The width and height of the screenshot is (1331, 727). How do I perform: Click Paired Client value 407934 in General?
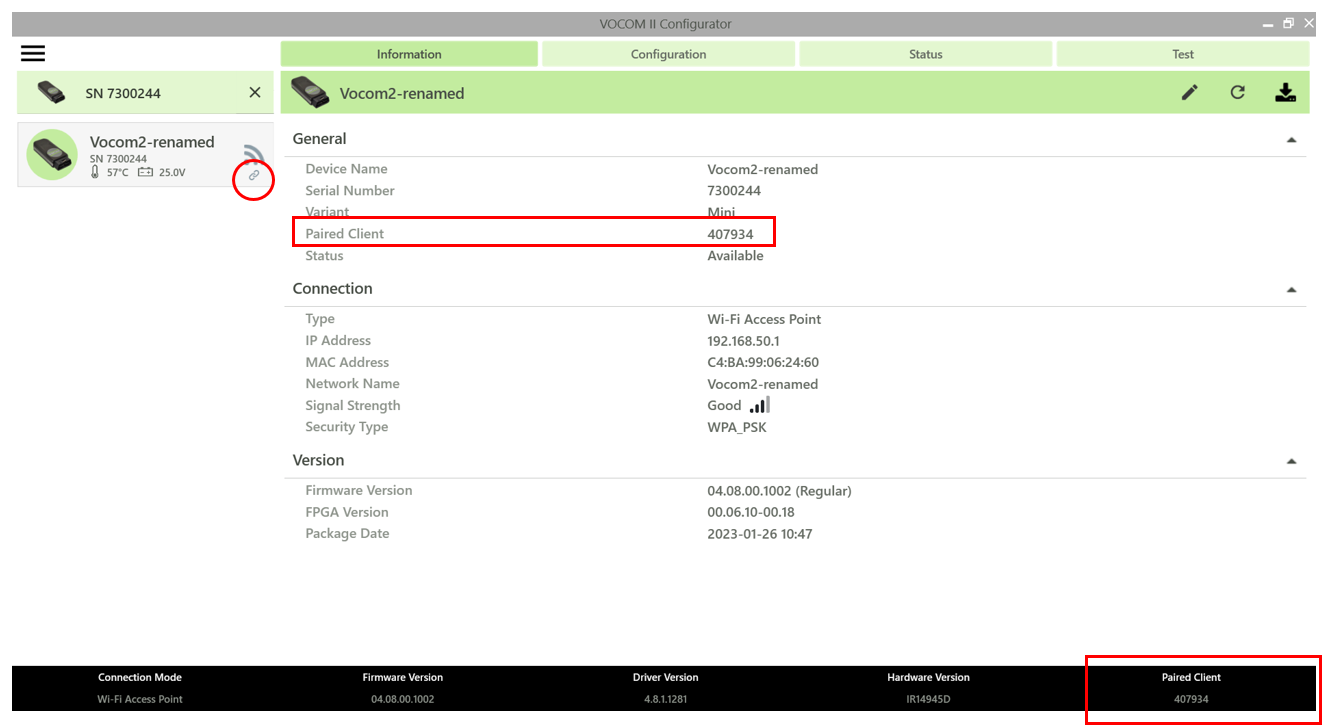(730, 234)
